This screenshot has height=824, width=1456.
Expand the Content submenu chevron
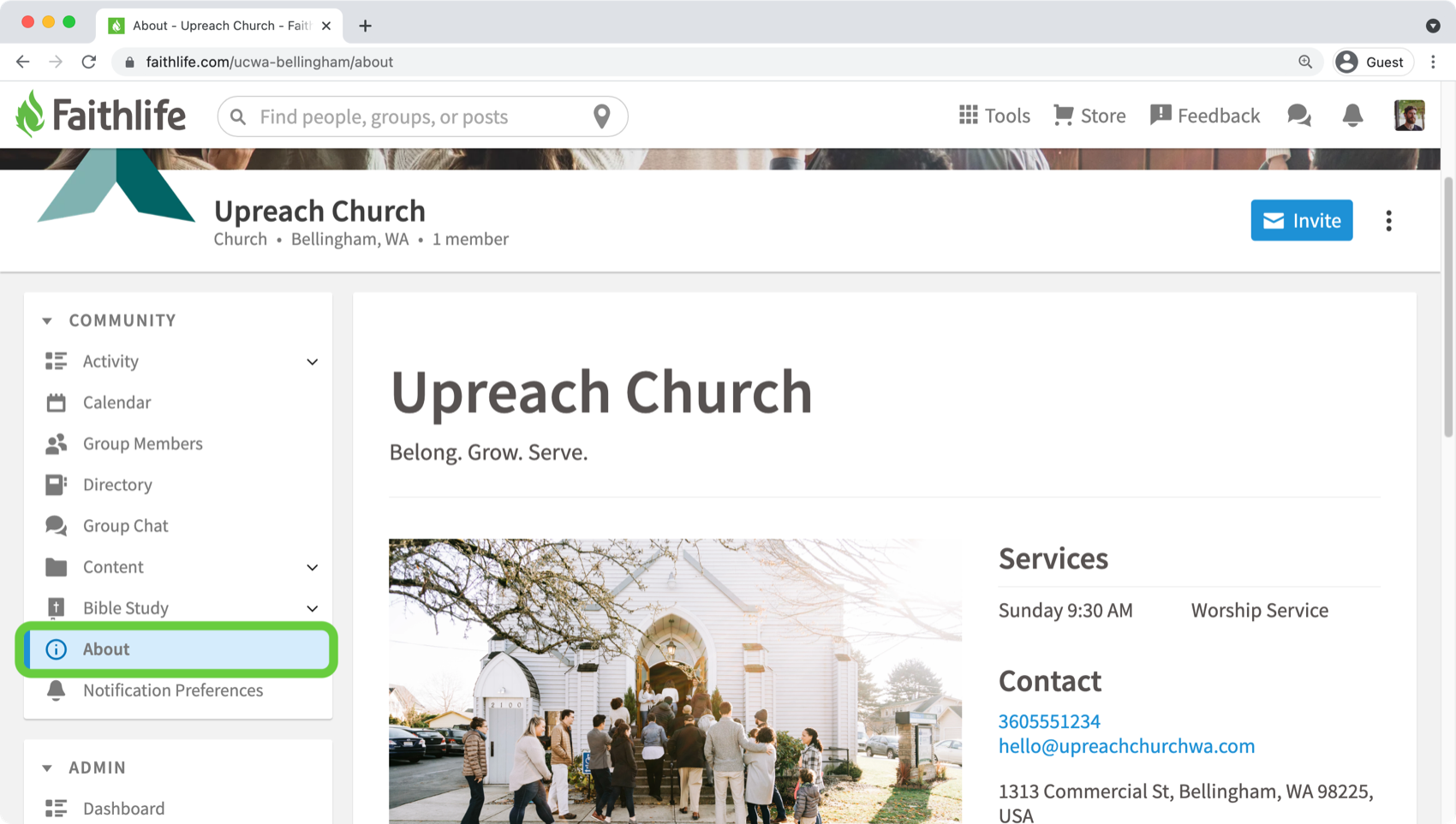(x=312, y=567)
